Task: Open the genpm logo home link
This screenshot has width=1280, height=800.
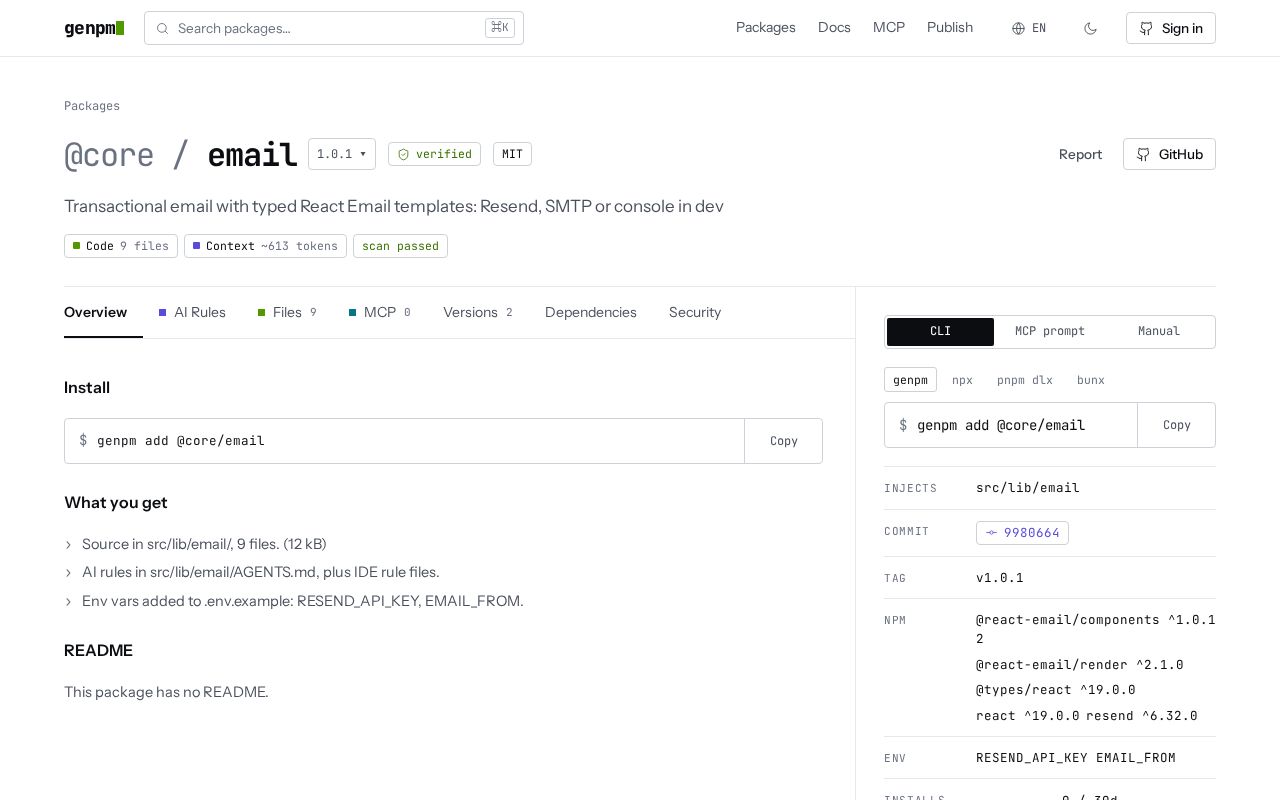Action: (94, 28)
